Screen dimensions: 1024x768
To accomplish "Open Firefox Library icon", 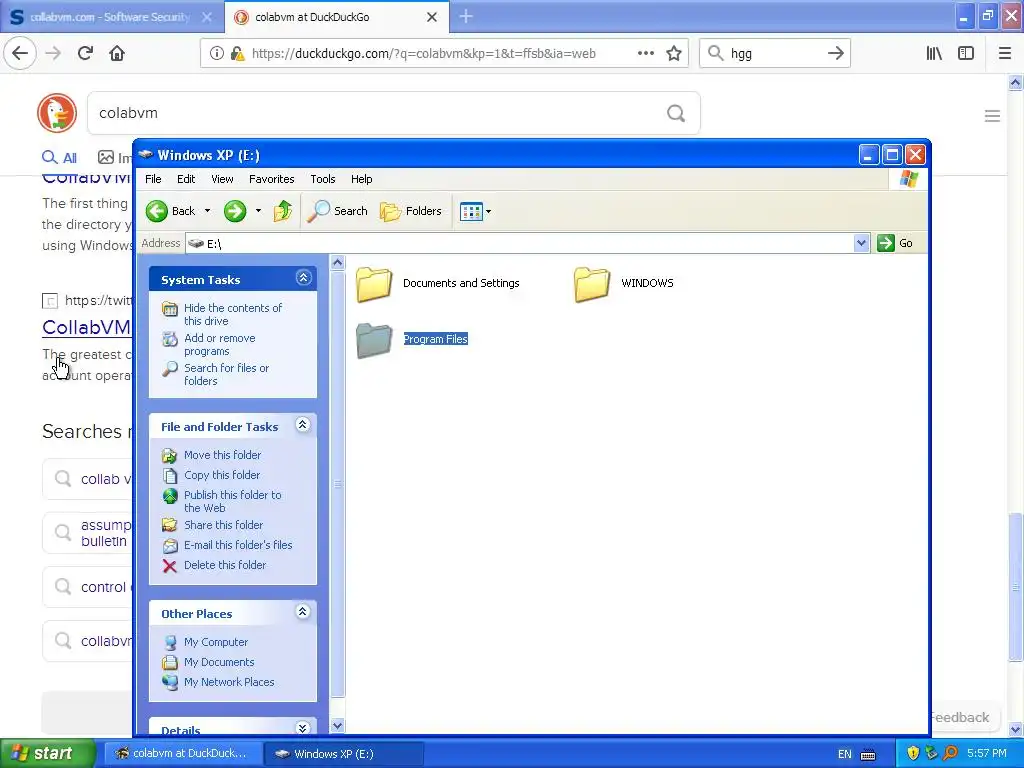I will point(934,53).
